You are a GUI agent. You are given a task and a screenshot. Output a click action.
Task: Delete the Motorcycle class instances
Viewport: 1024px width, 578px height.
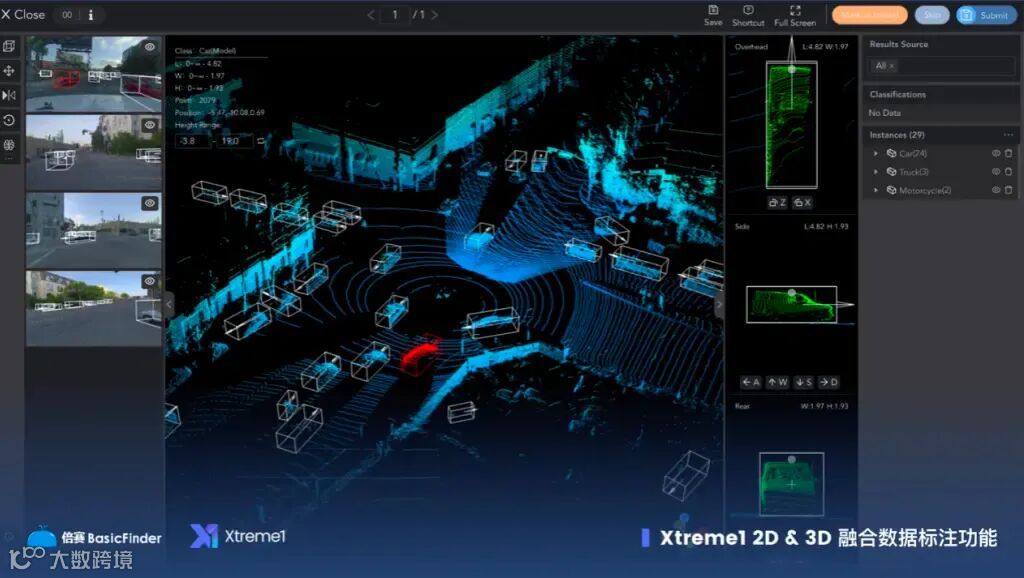click(x=1008, y=190)
